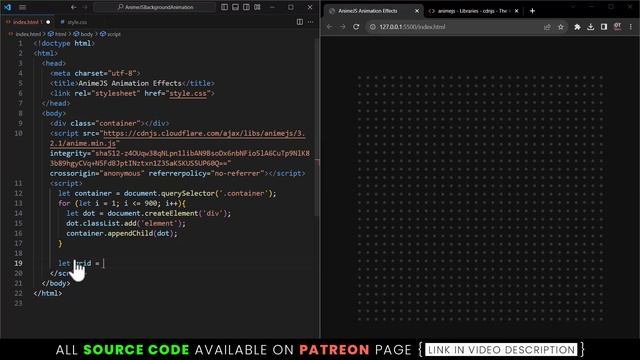Screen dimensions: 640x360
Task: Go back in VS Code editor history
Action: [73, 7]
